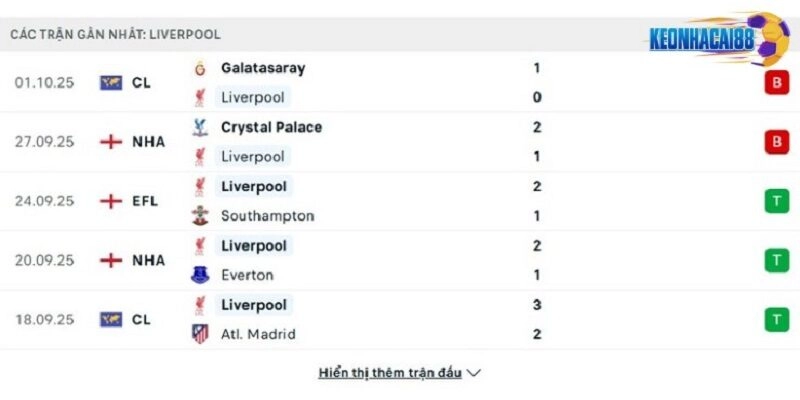Open the Galatasaray team name link
This screenshot has height=400, width=800.
(263, 69)
